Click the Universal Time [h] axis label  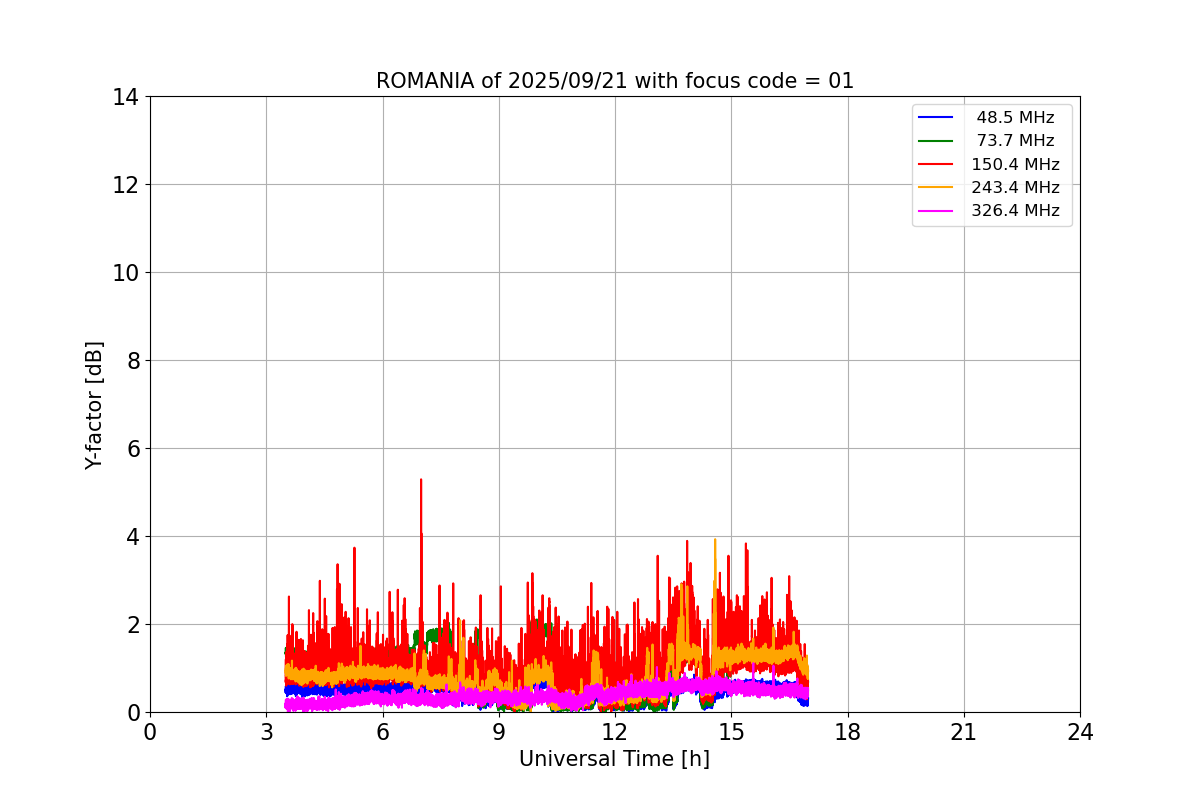[x=614, y=759]
